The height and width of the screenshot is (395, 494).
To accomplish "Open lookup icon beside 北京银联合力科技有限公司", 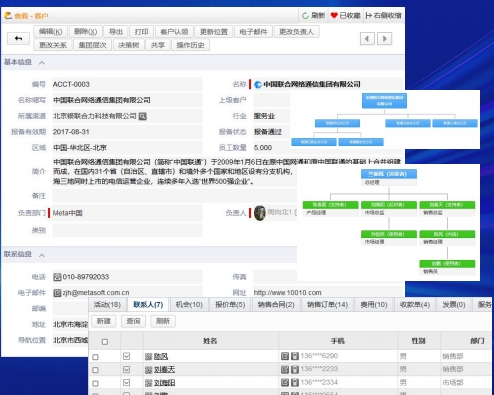I will tap(143, 116).
